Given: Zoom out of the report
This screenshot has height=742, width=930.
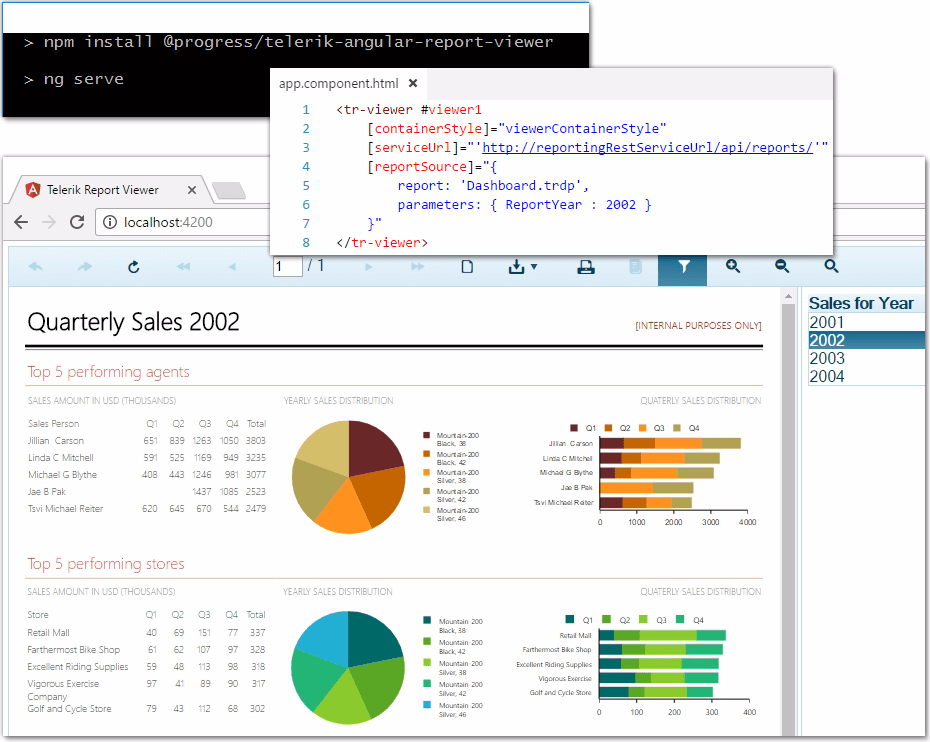Looking at the screenshot, I should point(781,267).
